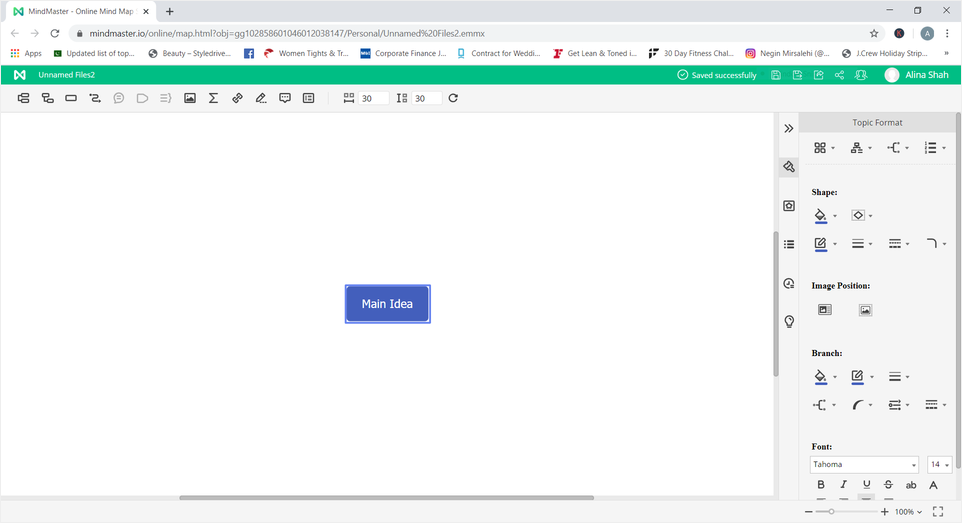This screenshot has height=523, width=962.
Task: Click the hyperlink icon in toolbar
Action: pos(237,98)
